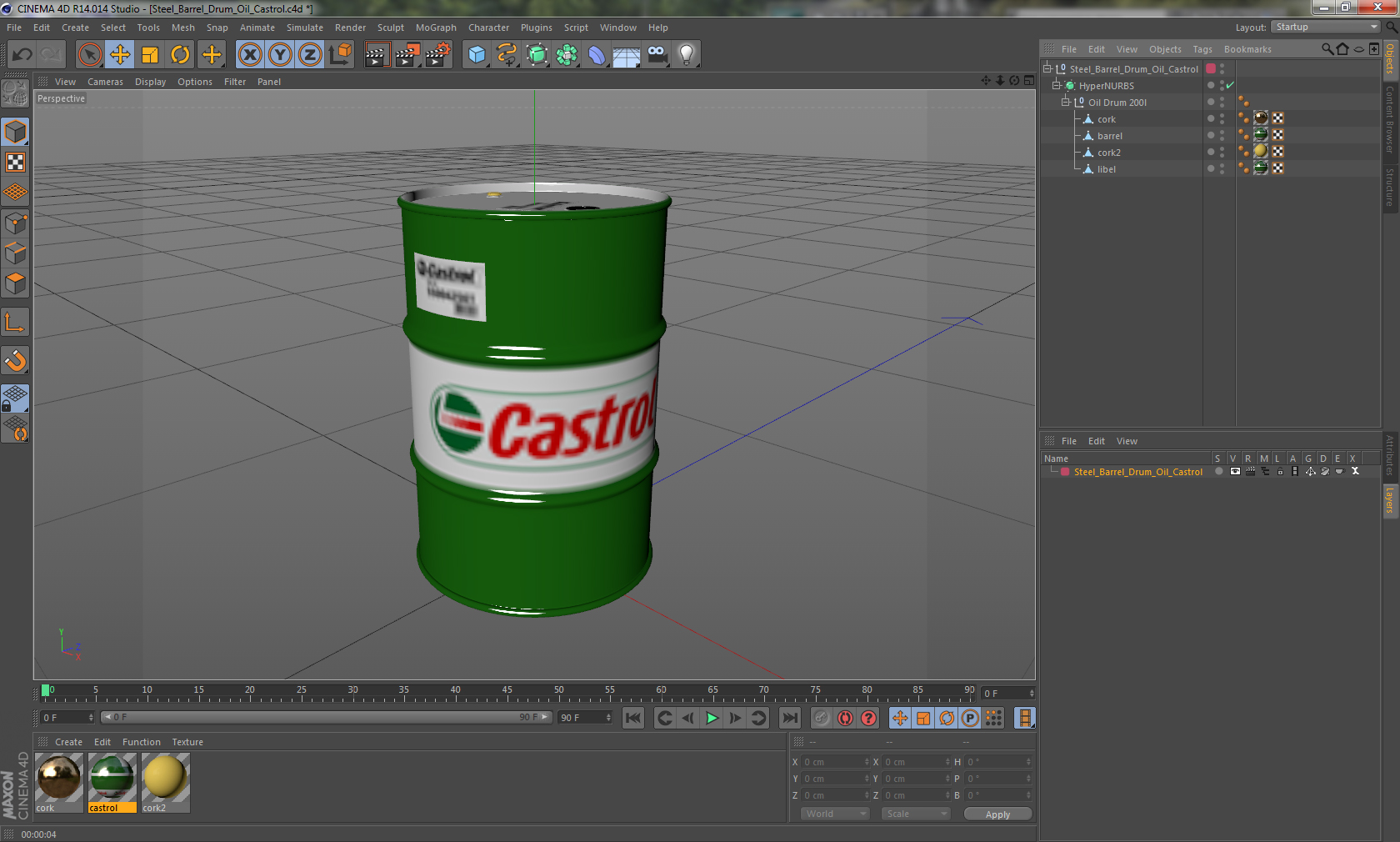Screen dimensions: 1400x842
Task: Add a camera object
Action: coord(657,55)
